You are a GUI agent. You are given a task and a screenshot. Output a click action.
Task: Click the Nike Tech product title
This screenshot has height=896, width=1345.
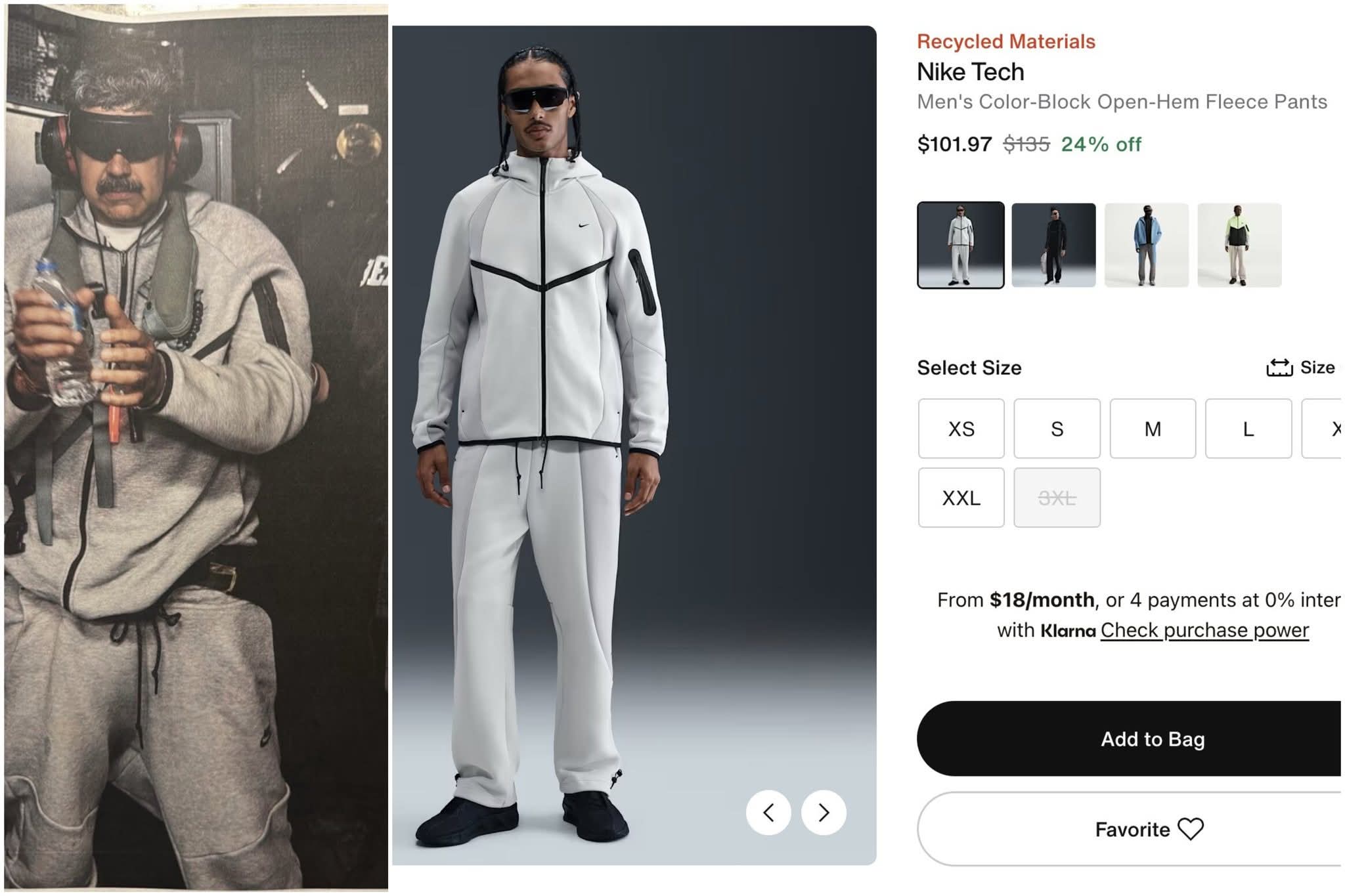[x=970, y=72]
